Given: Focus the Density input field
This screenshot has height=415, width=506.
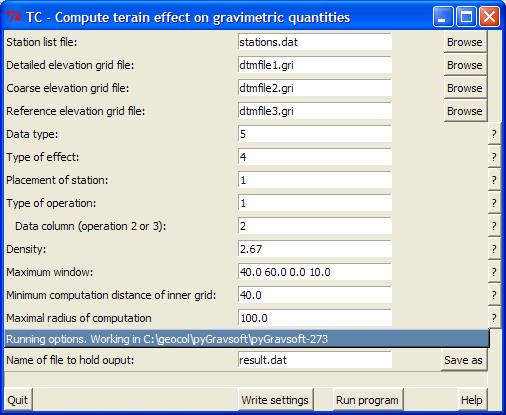Looking at the screenshot, I should 315,249.
